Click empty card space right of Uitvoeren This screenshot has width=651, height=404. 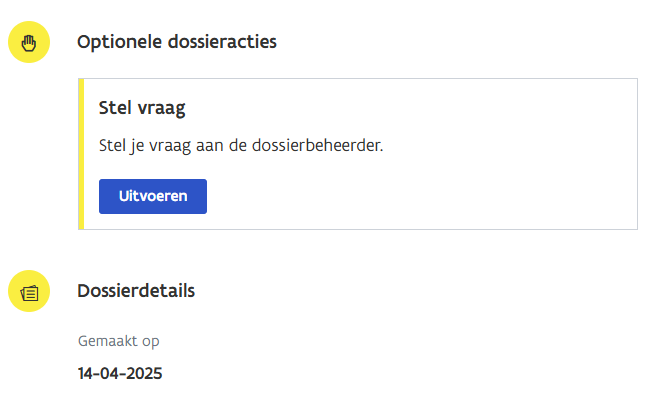(420, 196)
